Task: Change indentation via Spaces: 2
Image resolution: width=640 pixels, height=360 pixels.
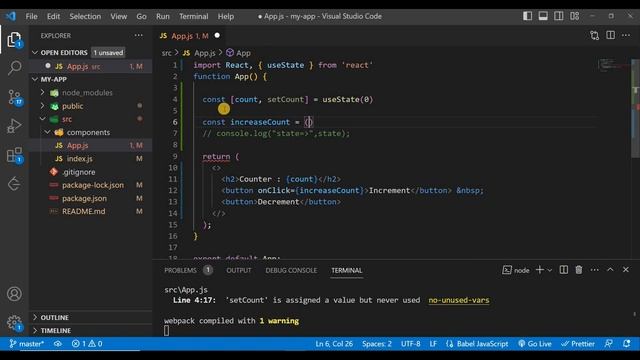Action: point(377,344)
